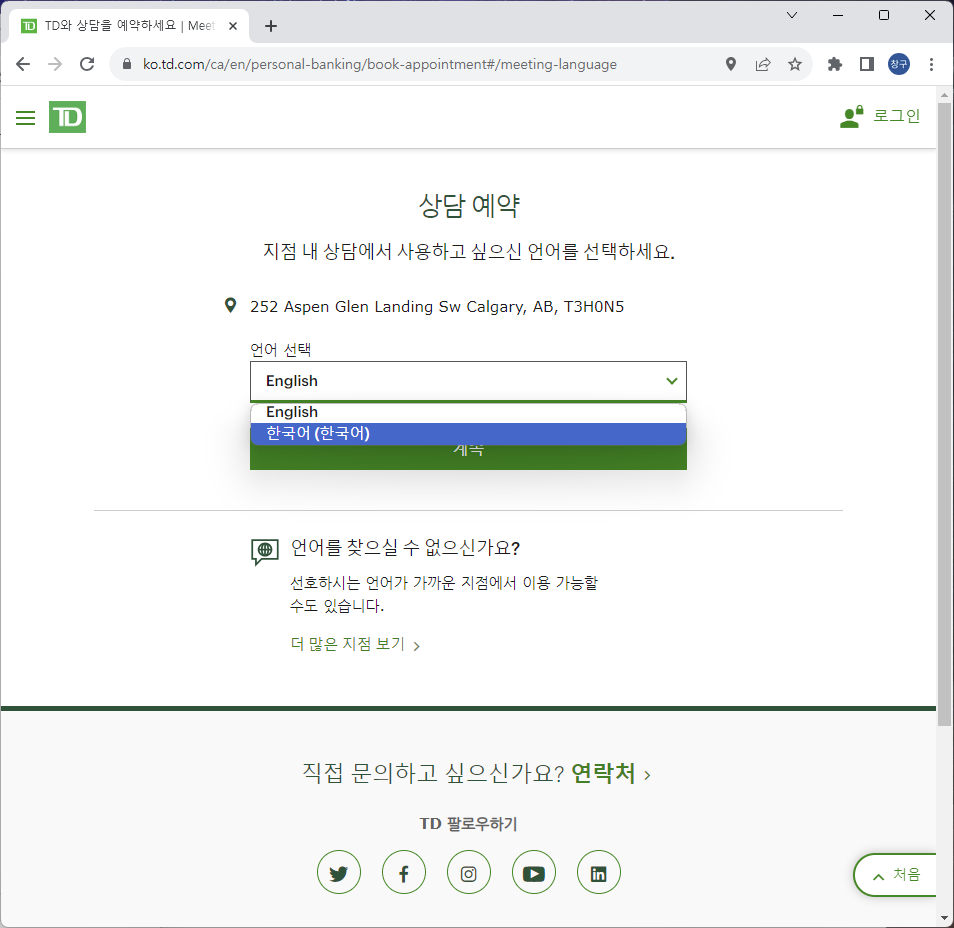The width and height of the screenshot is (954, 928).
Task: Go back in browser history
Action: [23, 64]
